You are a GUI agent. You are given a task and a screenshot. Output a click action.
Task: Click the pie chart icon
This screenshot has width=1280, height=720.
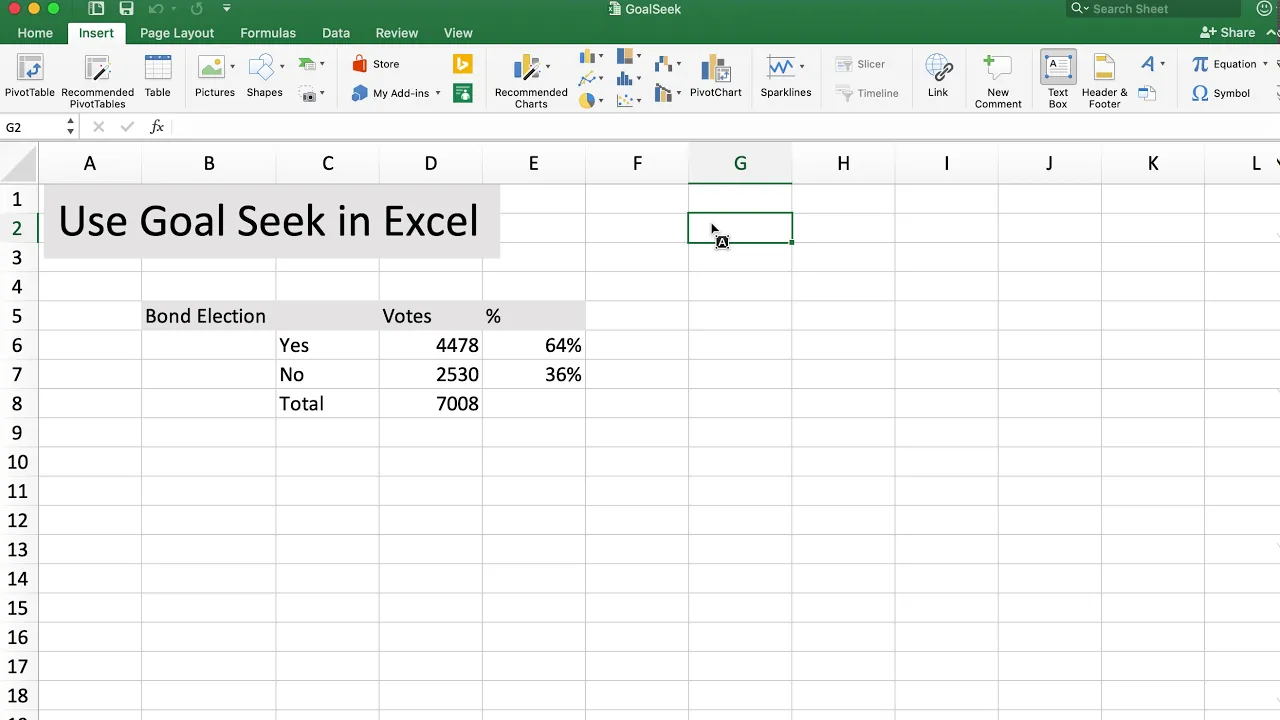tap(587, 100)
